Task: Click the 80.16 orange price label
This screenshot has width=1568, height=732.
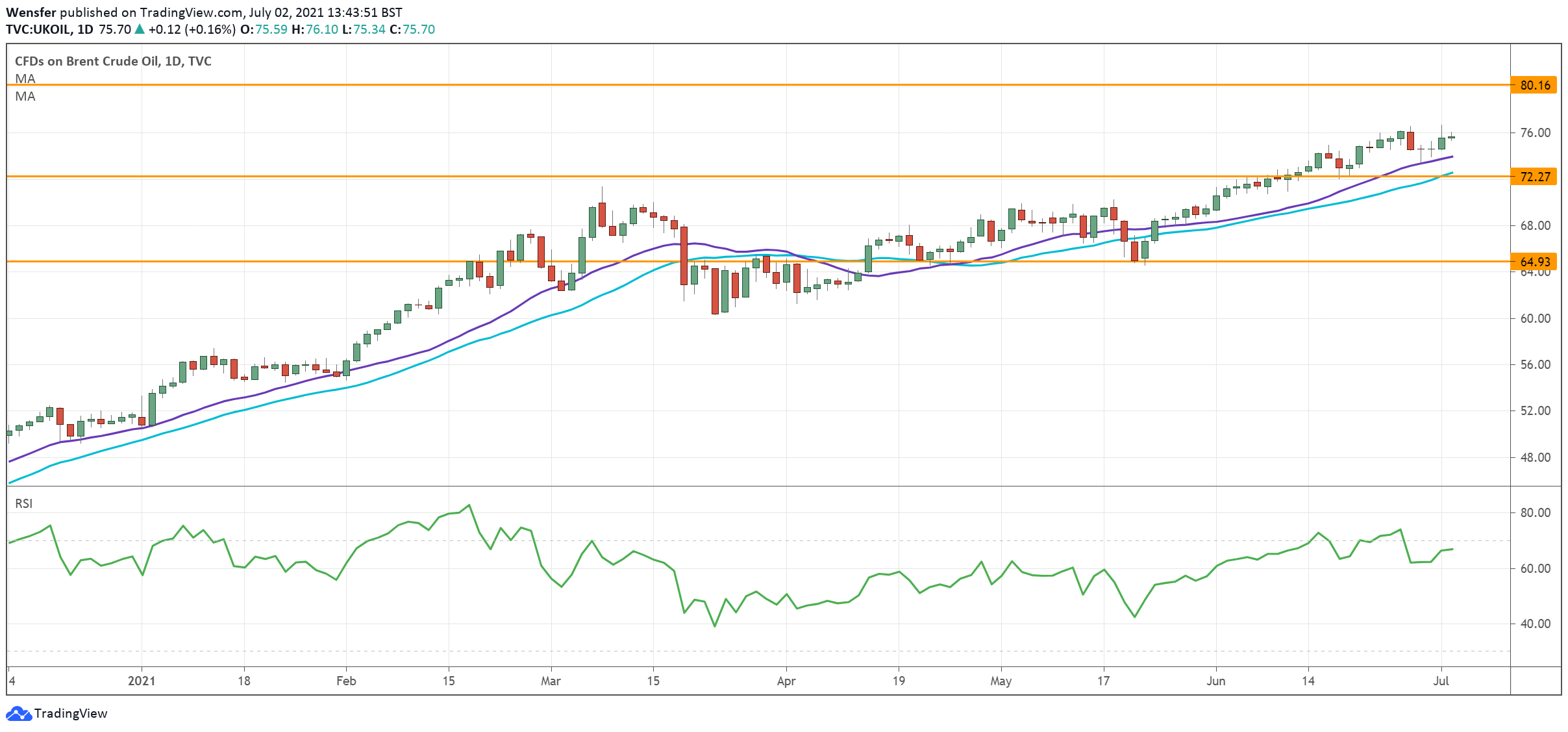Action: [x=1534, y=85]
